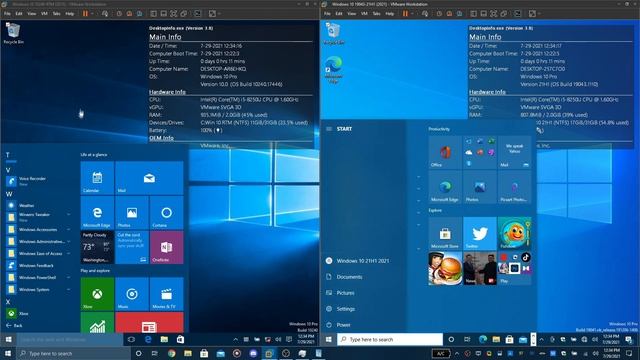
Task: Open Tabs menu in left VMware window
Action: (x=56, y=13)
